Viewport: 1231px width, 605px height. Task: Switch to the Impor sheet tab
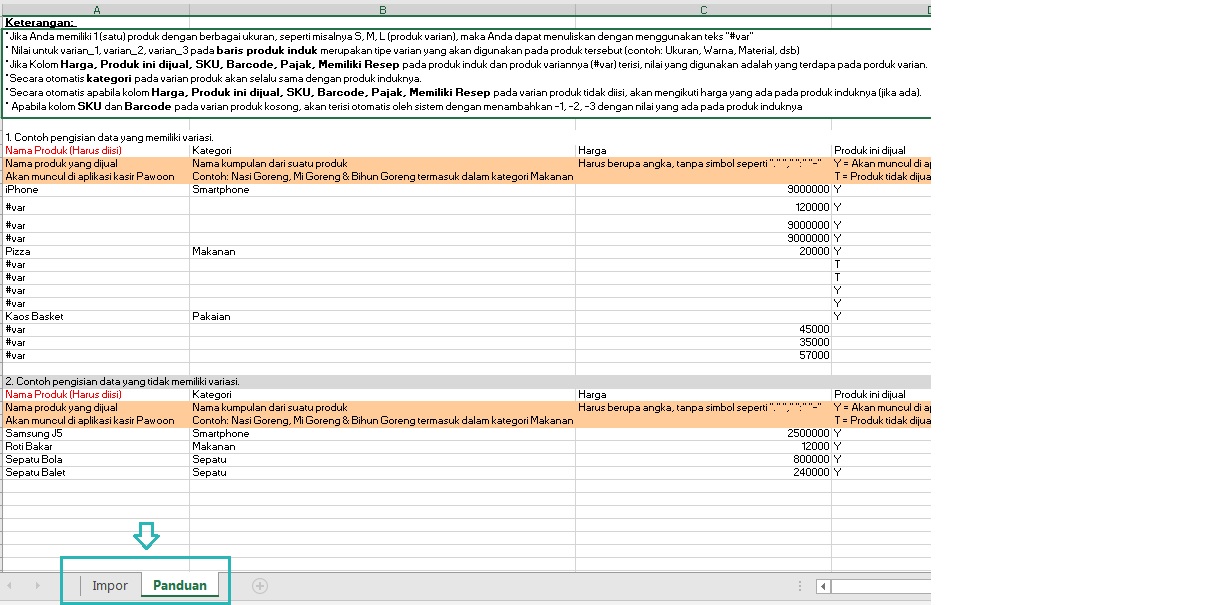click(x=110, y=586)
